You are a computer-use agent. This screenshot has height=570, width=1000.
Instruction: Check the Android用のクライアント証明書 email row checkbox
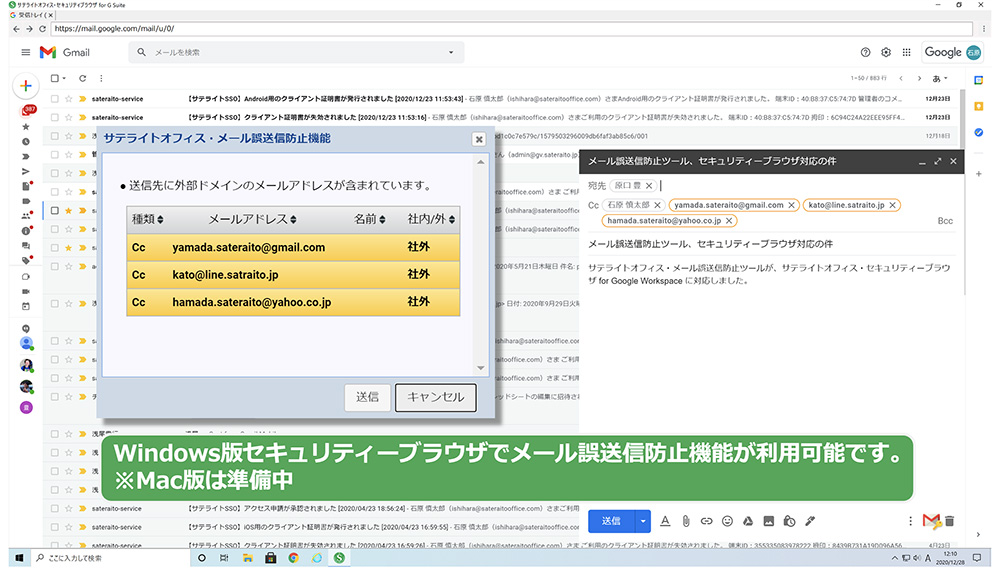55,99
